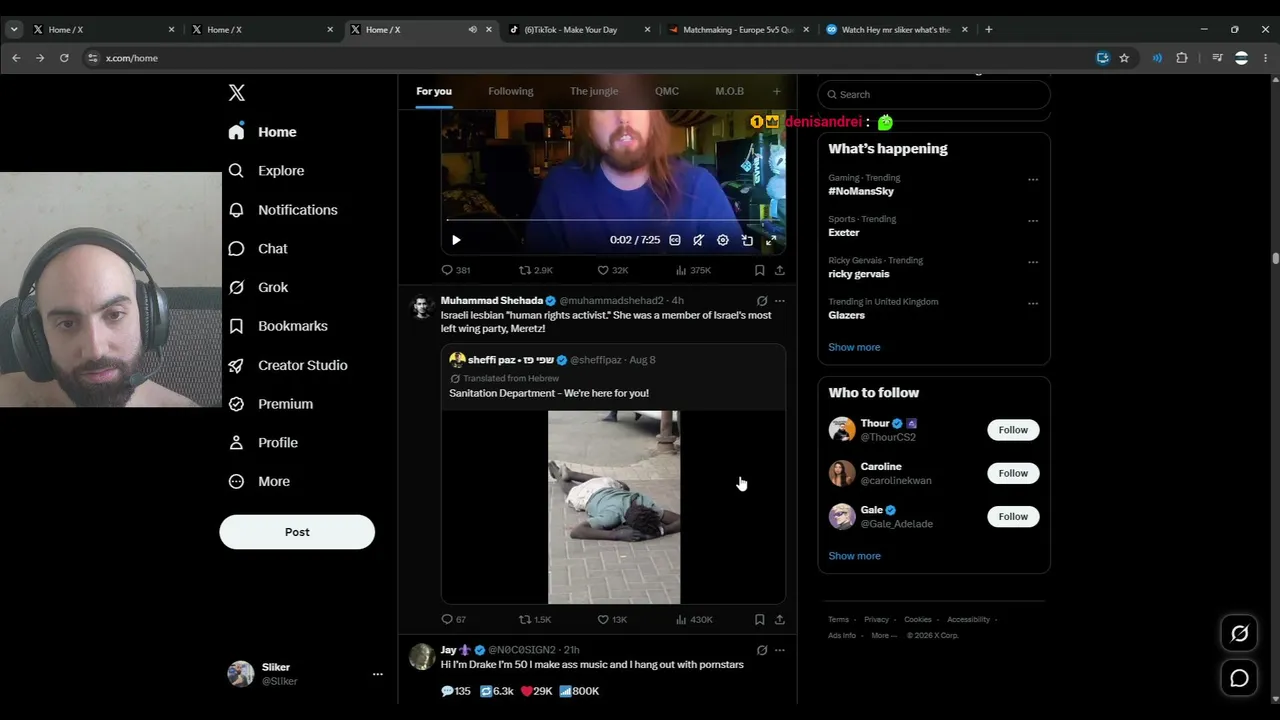Enter fullscreen on the video
The height and width of the screenshot is (720, 1280).
[771, 240]
